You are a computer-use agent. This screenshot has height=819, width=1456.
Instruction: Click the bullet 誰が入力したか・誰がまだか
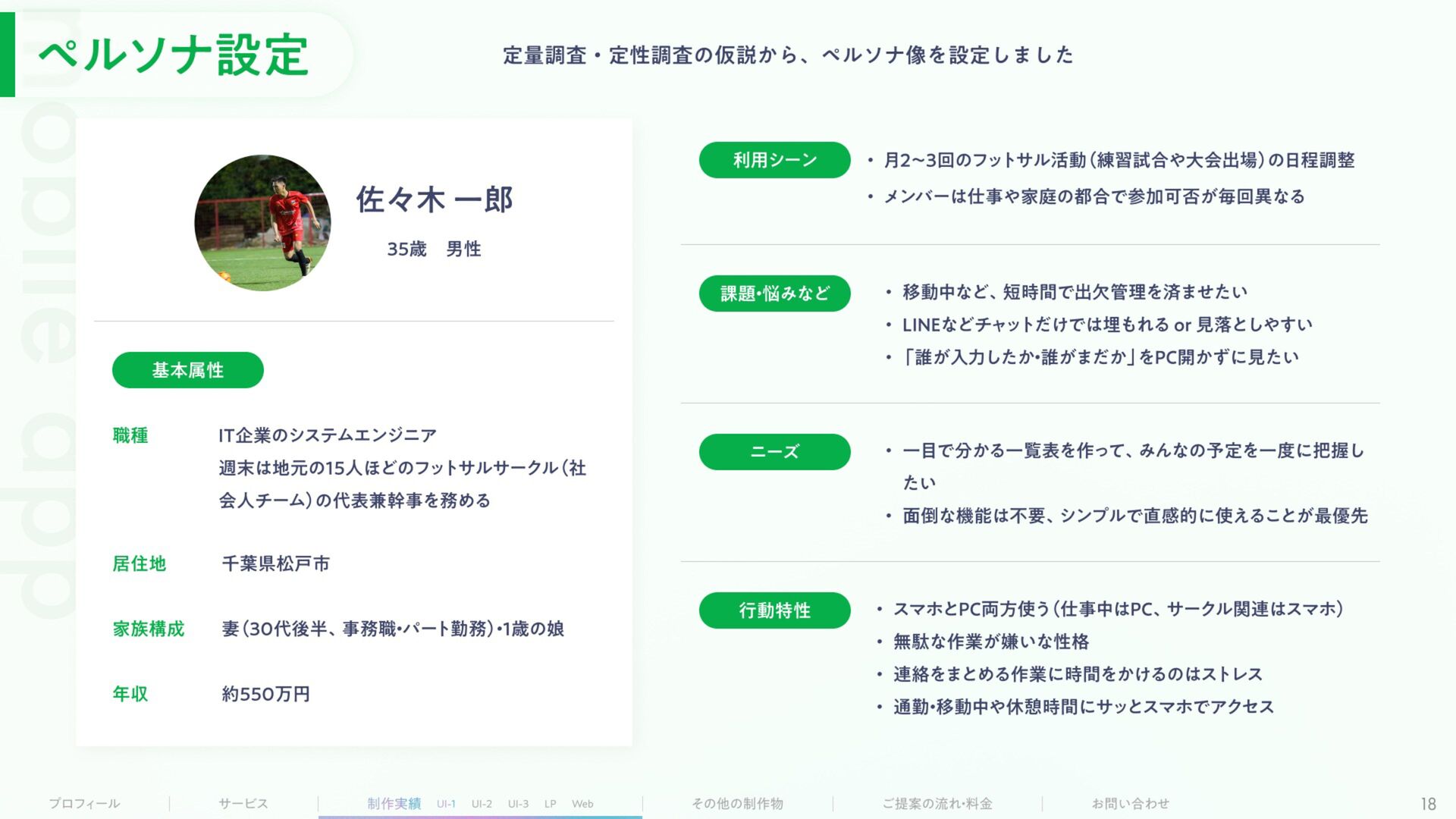tap(1100, 357)
